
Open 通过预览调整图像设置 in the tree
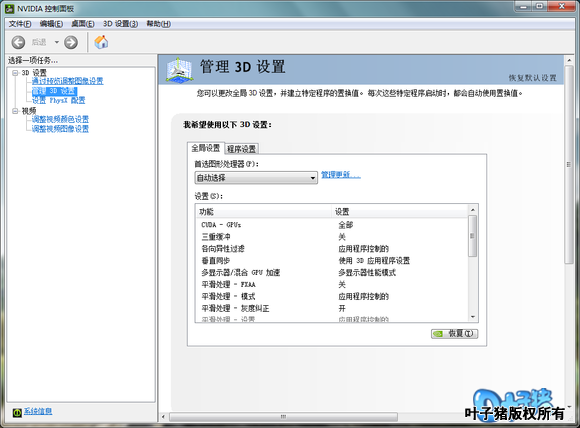click(x=67, y=81)
